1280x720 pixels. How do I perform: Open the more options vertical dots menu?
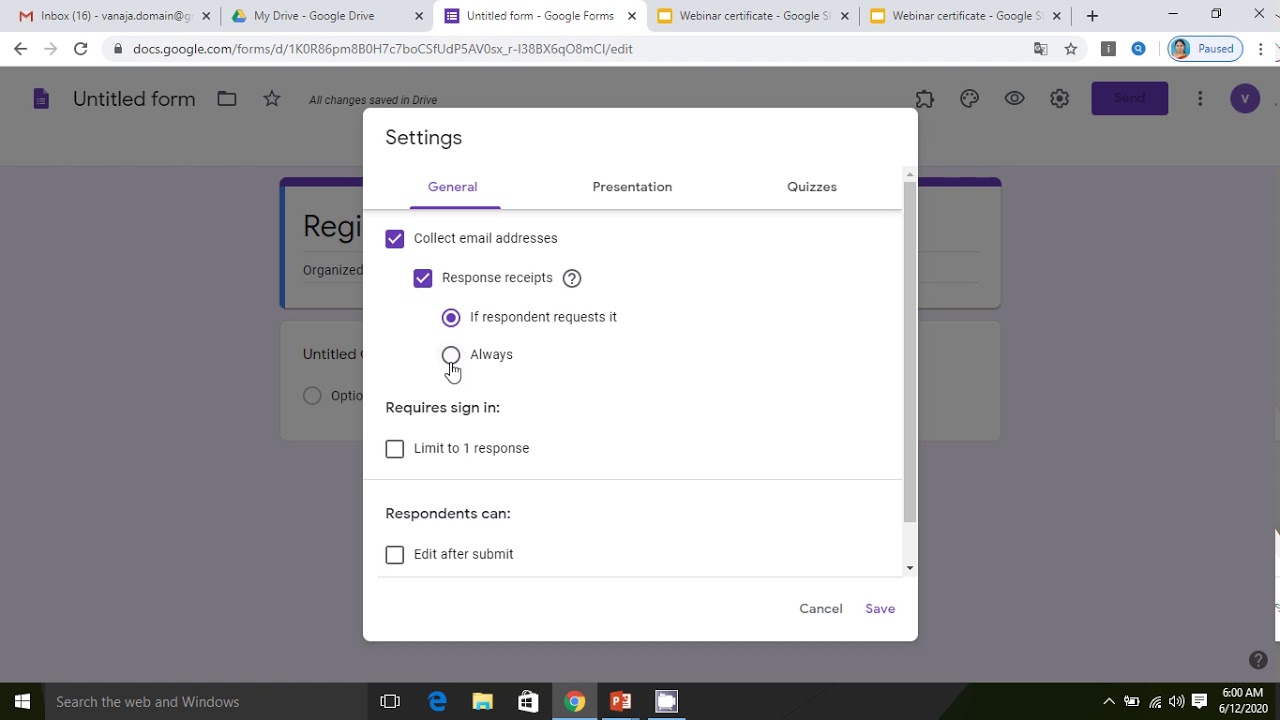1200,98
